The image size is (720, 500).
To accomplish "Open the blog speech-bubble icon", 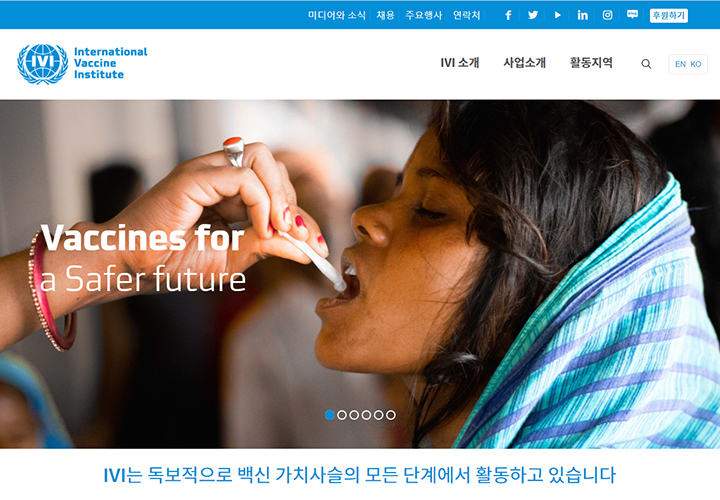I will [632, 15].
